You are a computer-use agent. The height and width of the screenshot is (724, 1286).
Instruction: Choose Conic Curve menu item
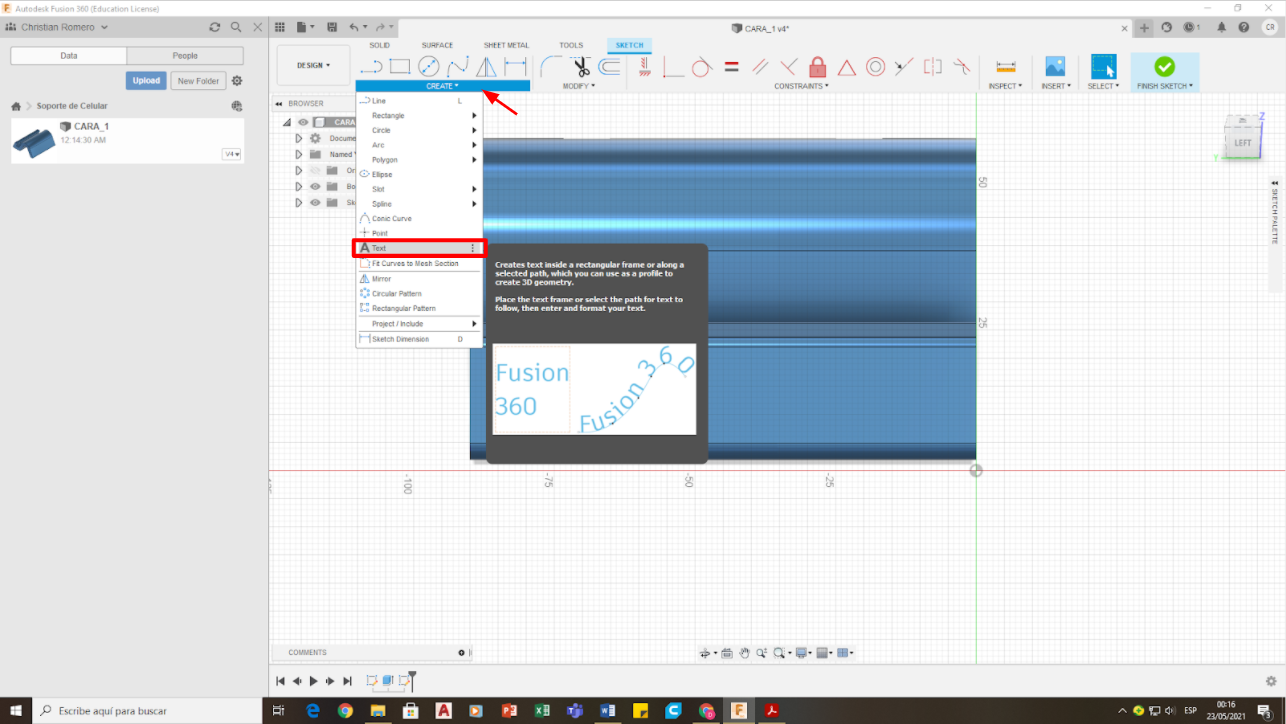click(419, 218)
